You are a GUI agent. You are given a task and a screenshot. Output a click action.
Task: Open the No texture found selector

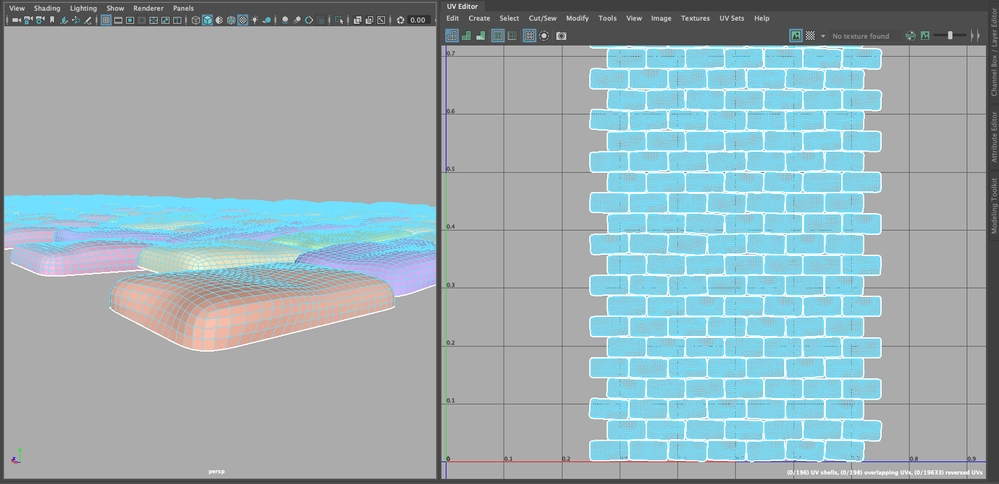pos(860,36)
